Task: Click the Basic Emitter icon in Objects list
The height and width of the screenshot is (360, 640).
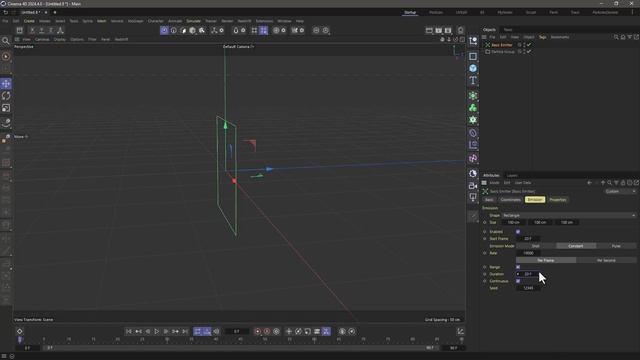Action: click(487, 45)
